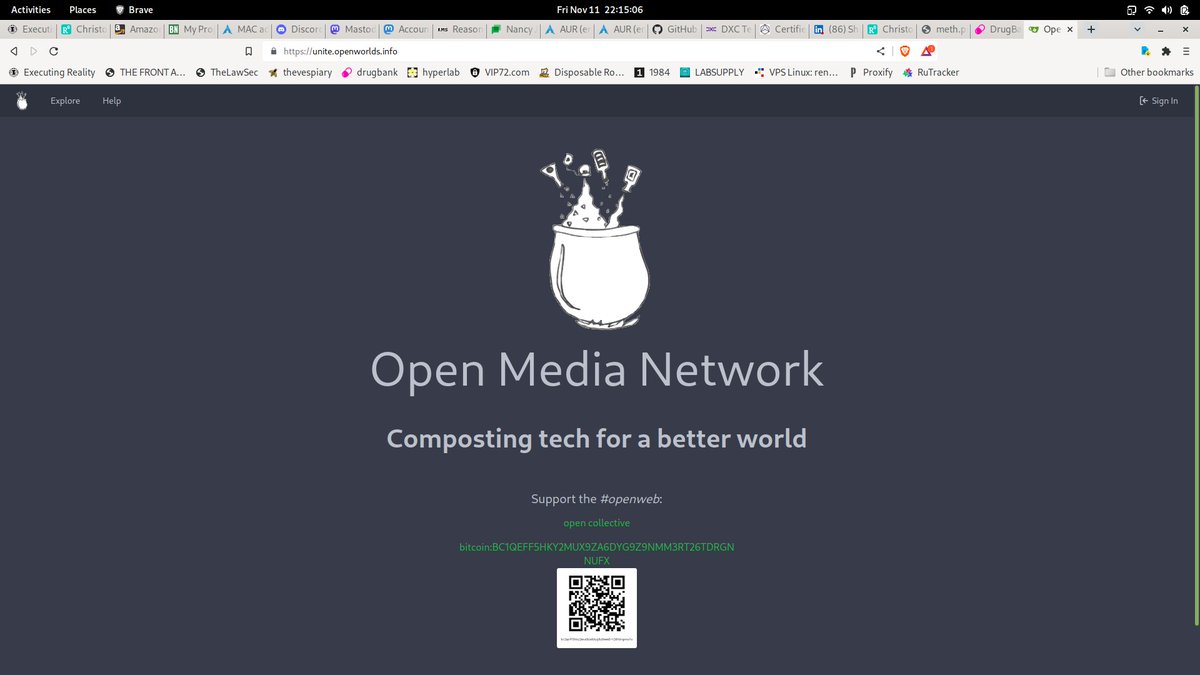Switch to the GitHub tab
This screenshot has height=675, width=1200.
(670, 30)
